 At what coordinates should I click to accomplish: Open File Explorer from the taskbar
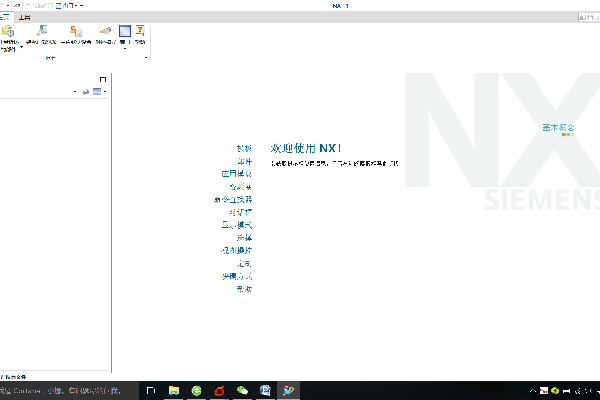point(173,390)
